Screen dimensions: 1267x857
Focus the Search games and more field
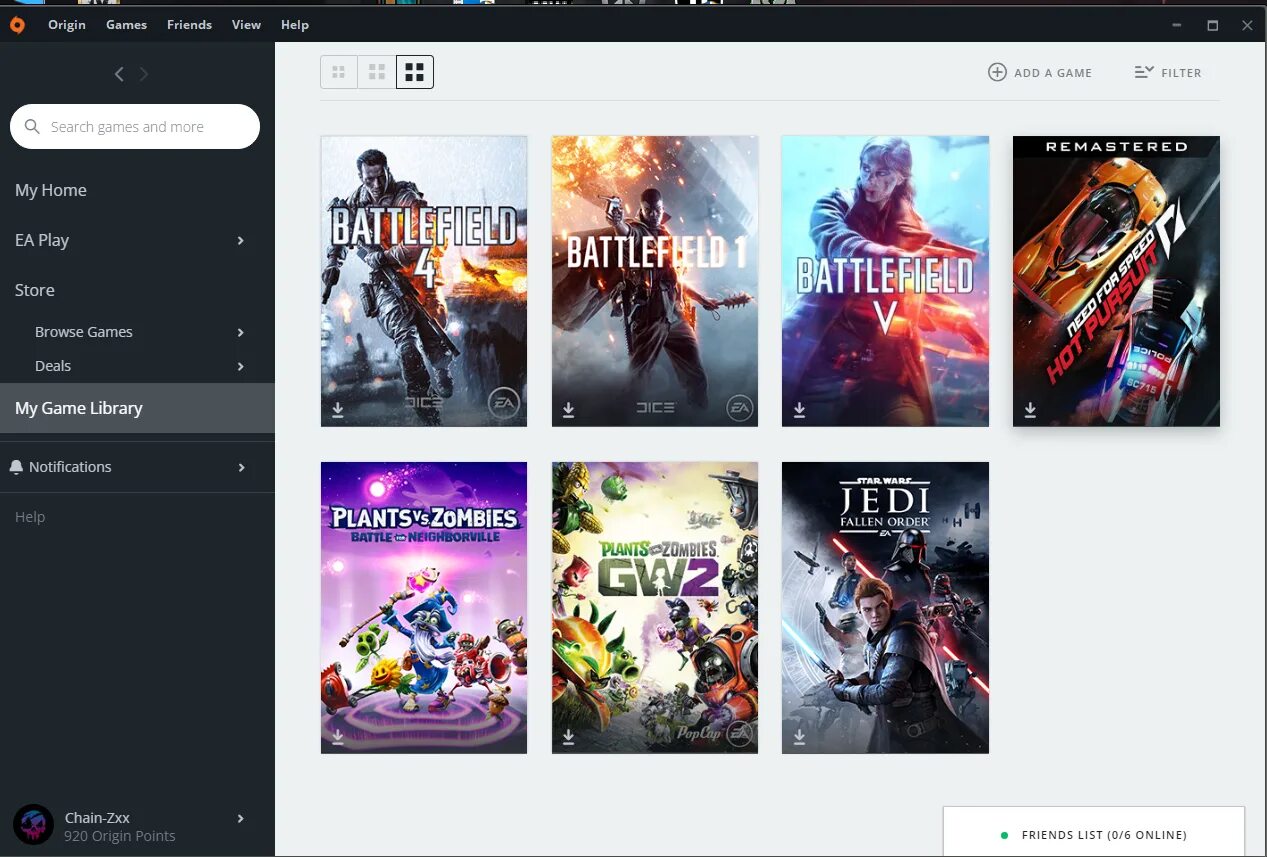(135, 127)
